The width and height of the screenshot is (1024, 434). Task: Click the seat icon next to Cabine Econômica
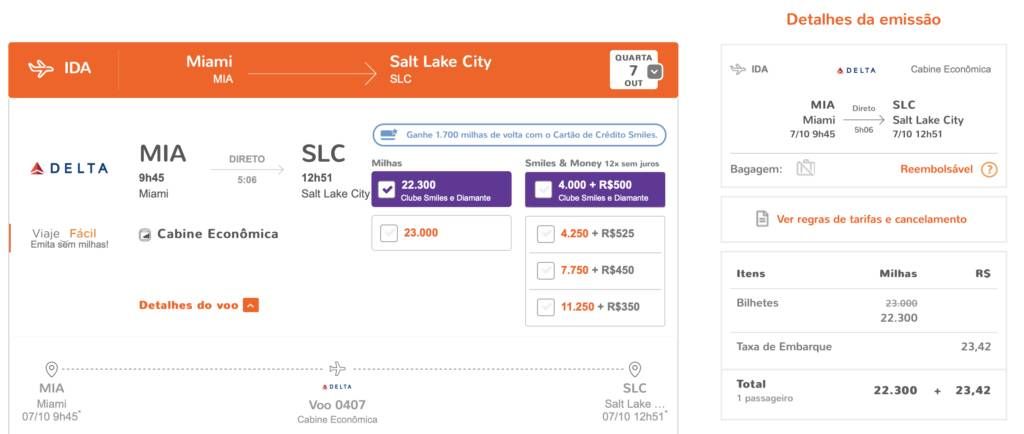point(145,234)
